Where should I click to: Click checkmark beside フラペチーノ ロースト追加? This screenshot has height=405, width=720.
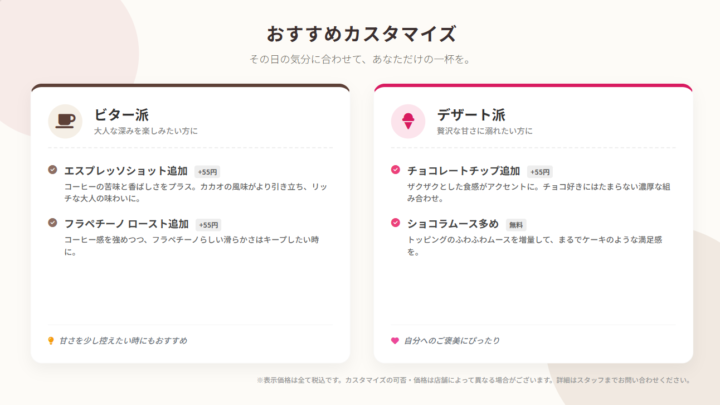[x=53, y=223]
